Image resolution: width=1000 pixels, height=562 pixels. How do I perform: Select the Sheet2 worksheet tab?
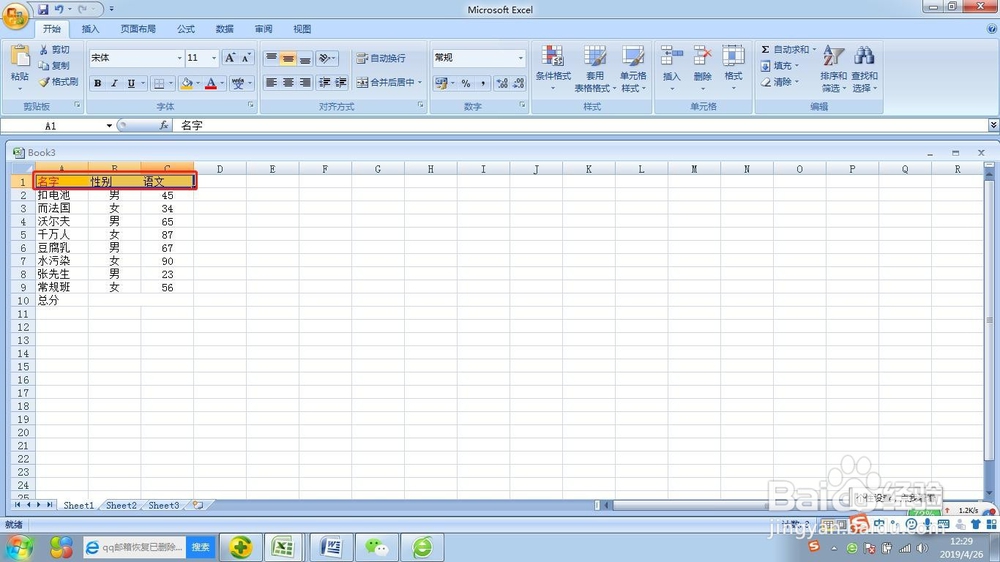pyautogui.click(x=121, y=505)
